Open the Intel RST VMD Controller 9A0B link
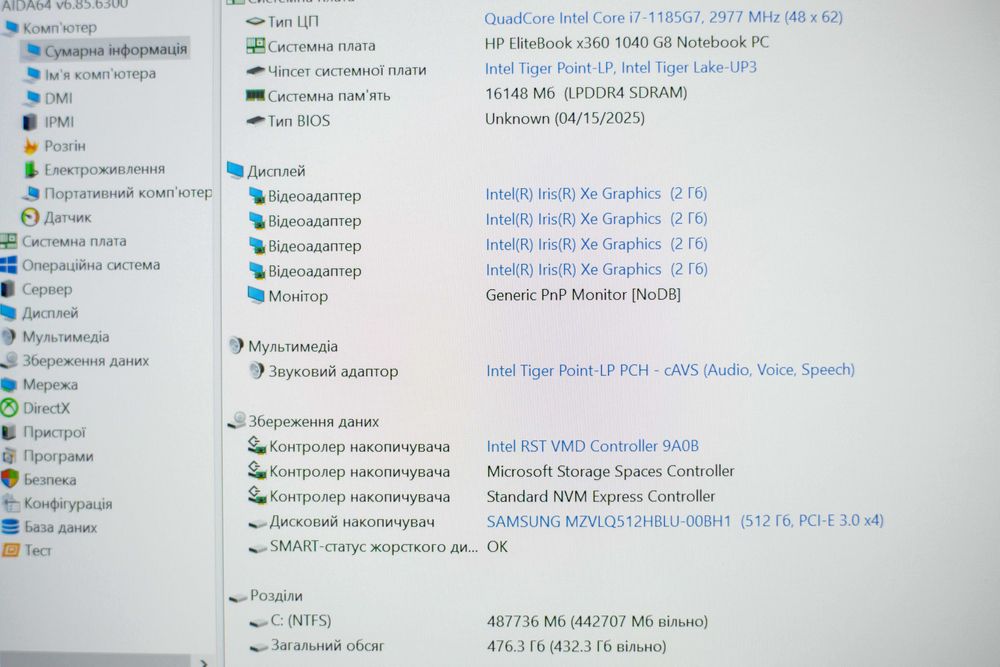The image size is (1000, 667). [x=592, y=446]
